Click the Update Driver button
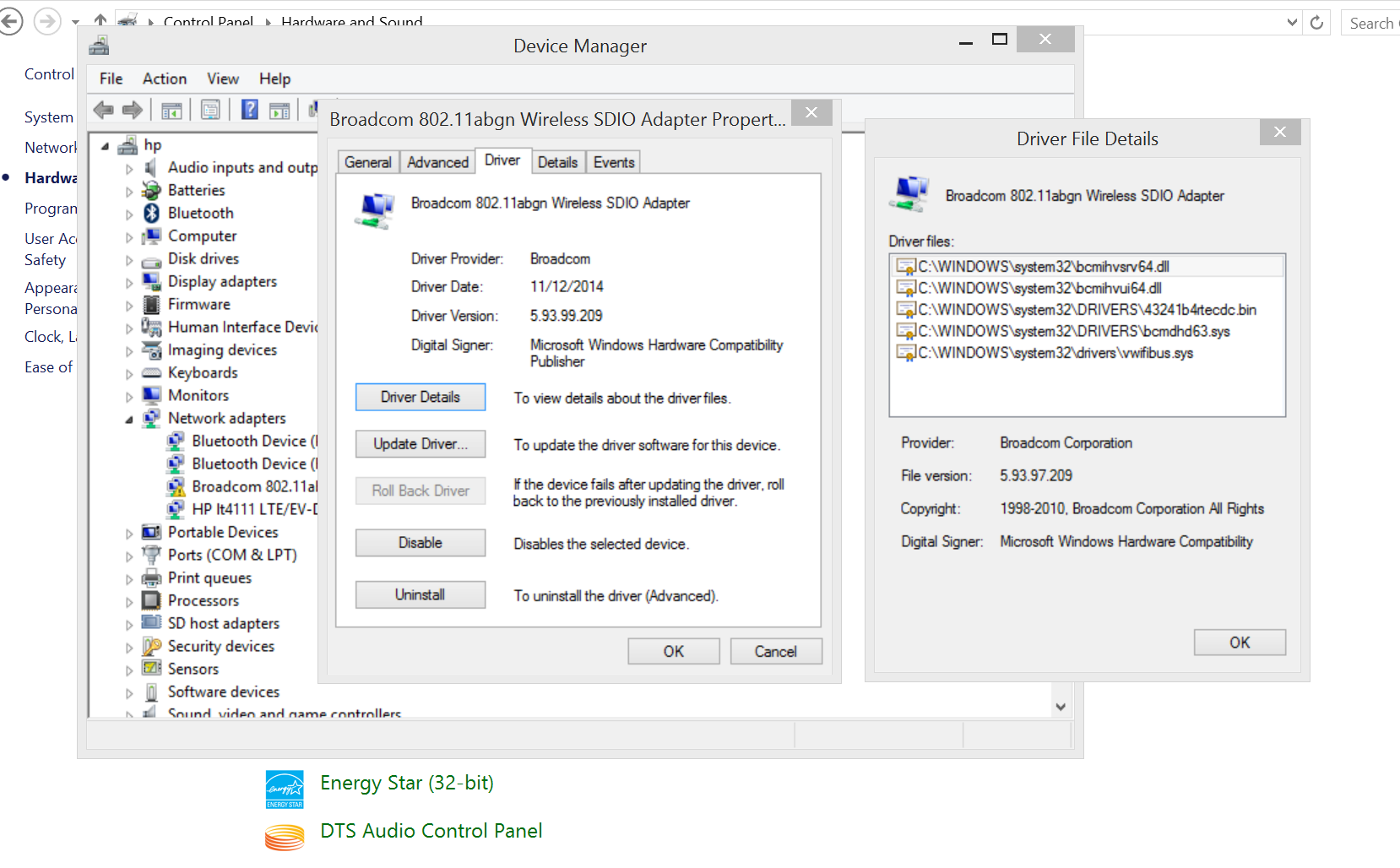This screenshot has height=868, width=1400. 421,444
